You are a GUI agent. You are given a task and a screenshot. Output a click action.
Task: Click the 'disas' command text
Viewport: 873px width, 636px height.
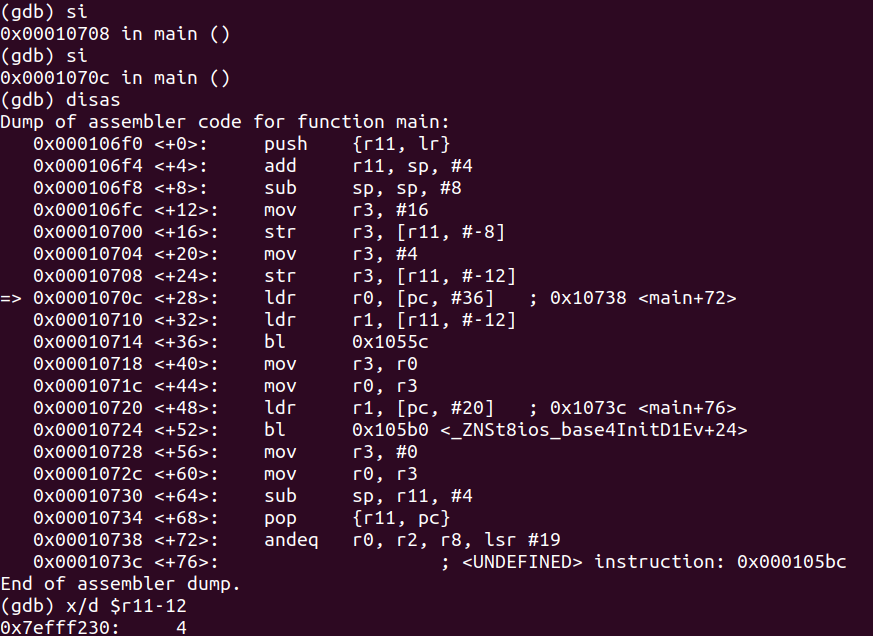pos(93,100)
